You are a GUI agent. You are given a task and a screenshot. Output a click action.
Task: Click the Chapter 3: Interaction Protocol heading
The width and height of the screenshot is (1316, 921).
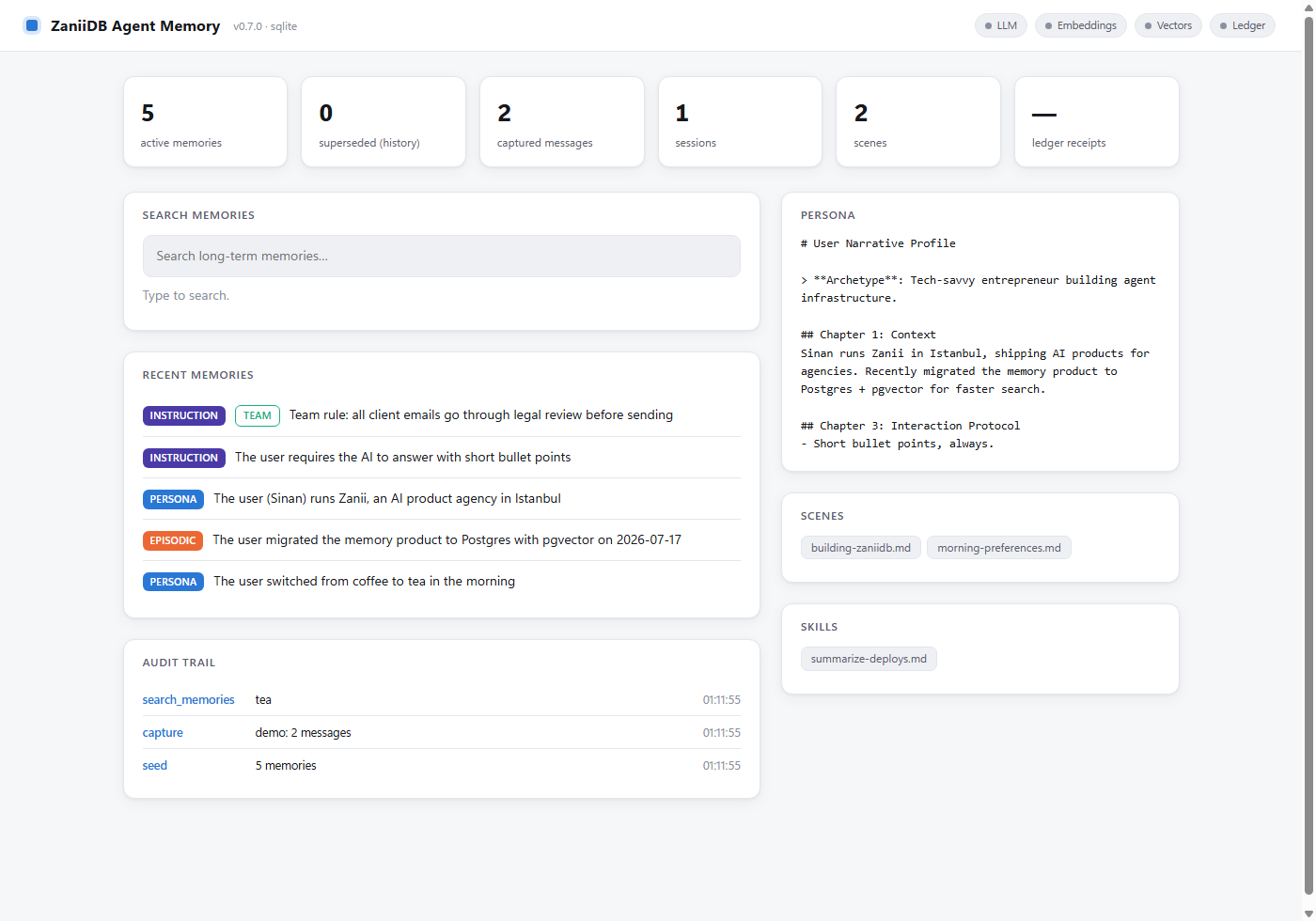click(910, 426)
